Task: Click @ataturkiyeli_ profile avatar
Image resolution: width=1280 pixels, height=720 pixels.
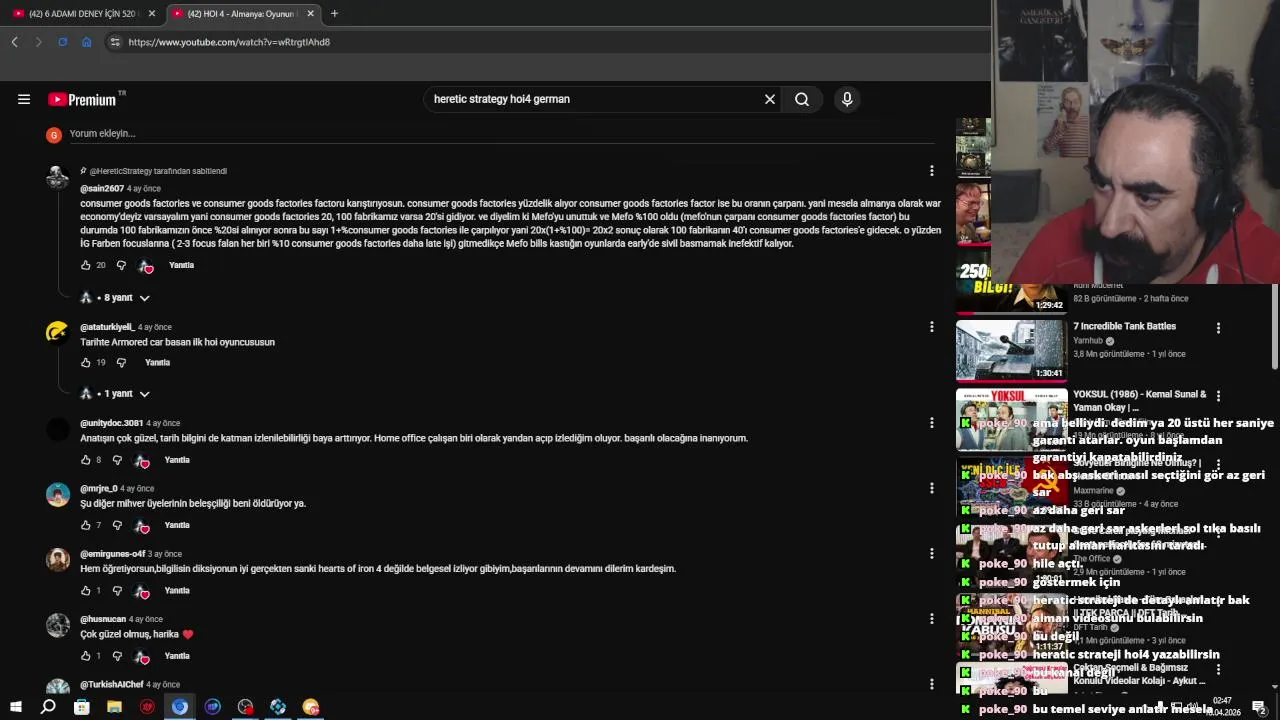Action: click(x=58, y=333)
